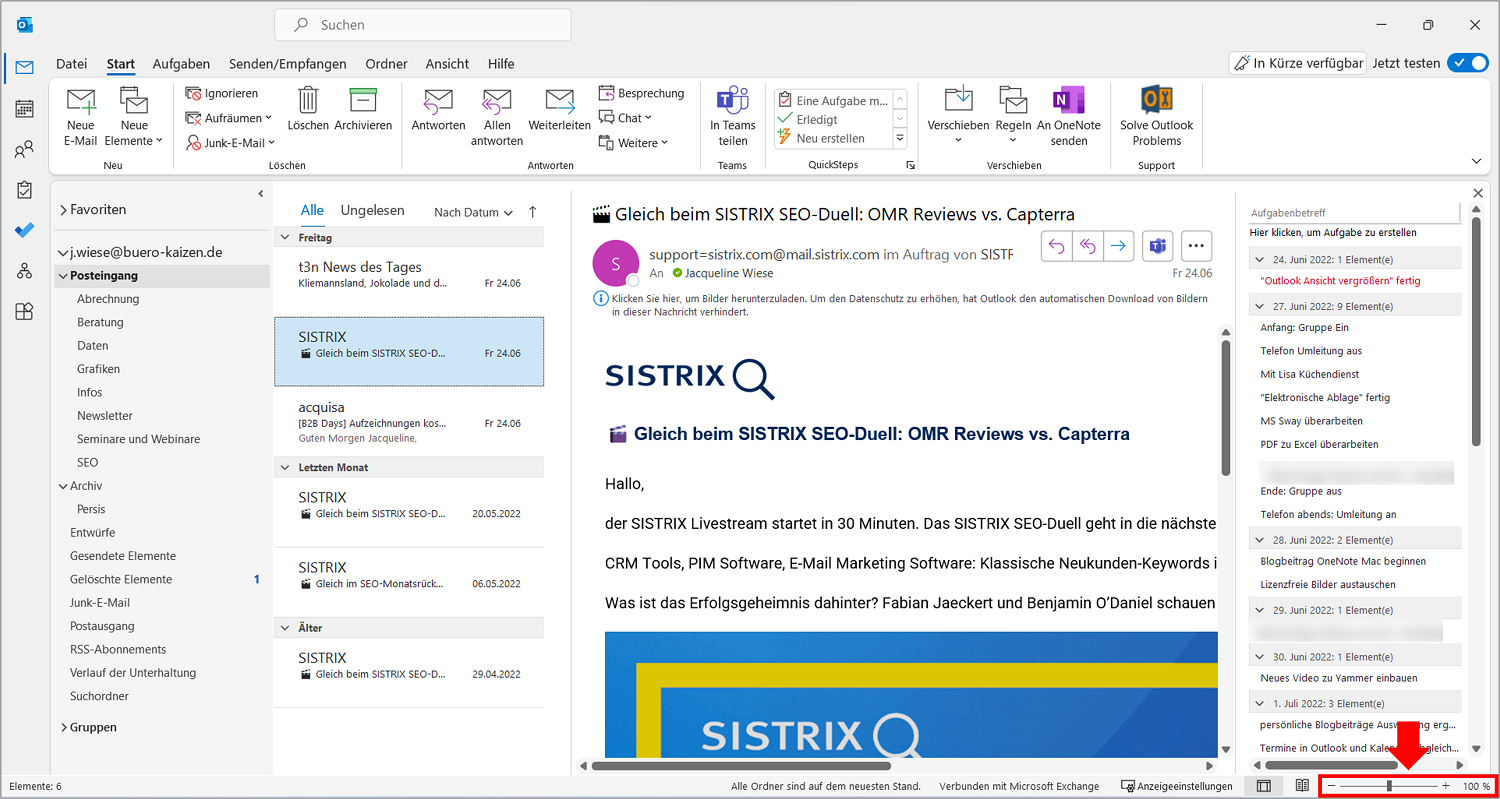This screenshot has height=799, width=1500.
Task: Create a Besprechung from the email
Action: tap(641, 93)
